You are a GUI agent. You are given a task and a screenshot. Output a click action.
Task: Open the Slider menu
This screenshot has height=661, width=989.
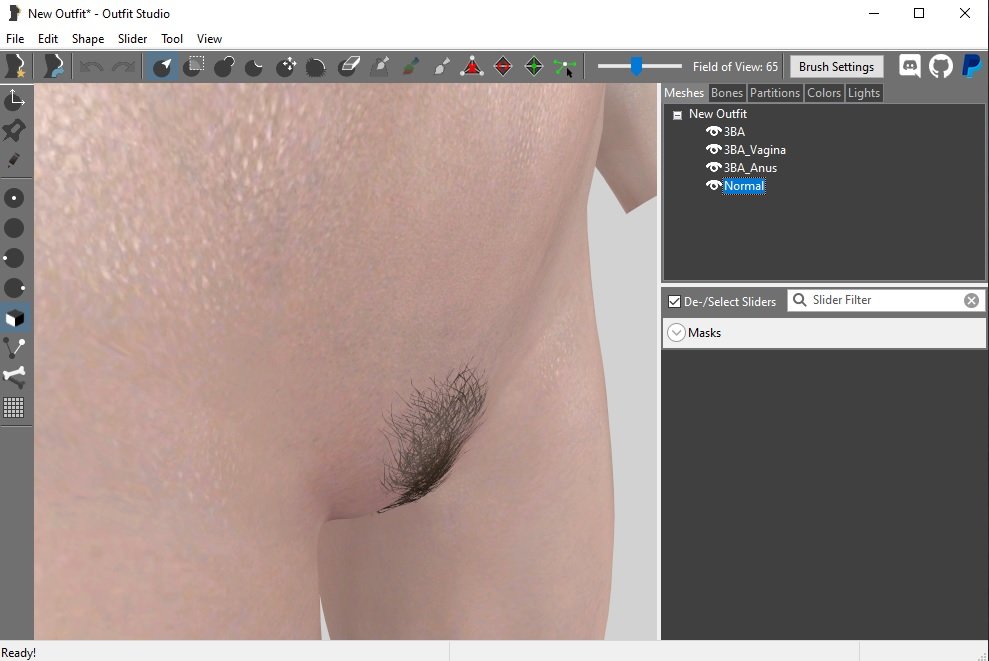pyautogui.click(x=132, y=39)
